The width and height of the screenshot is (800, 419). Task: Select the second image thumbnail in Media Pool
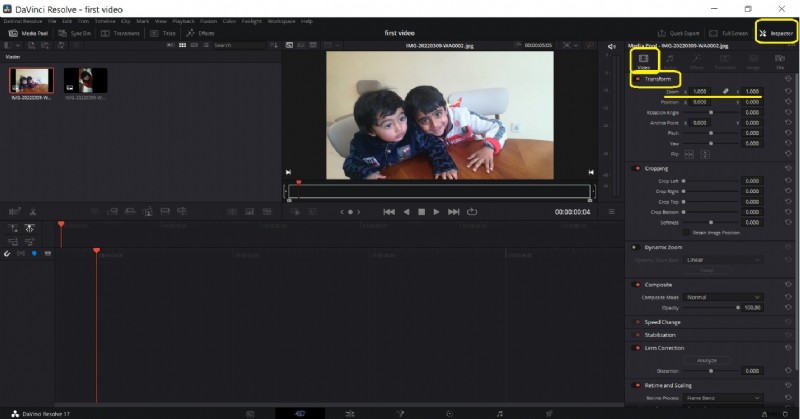coord(85,81)
